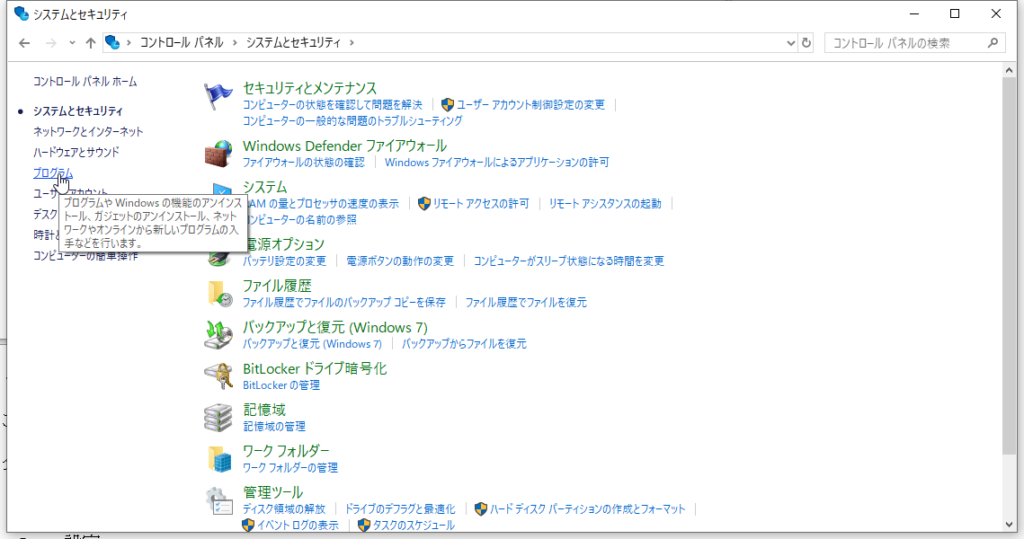
Task: Open システム heading link
Action: [x=264, y=187]
